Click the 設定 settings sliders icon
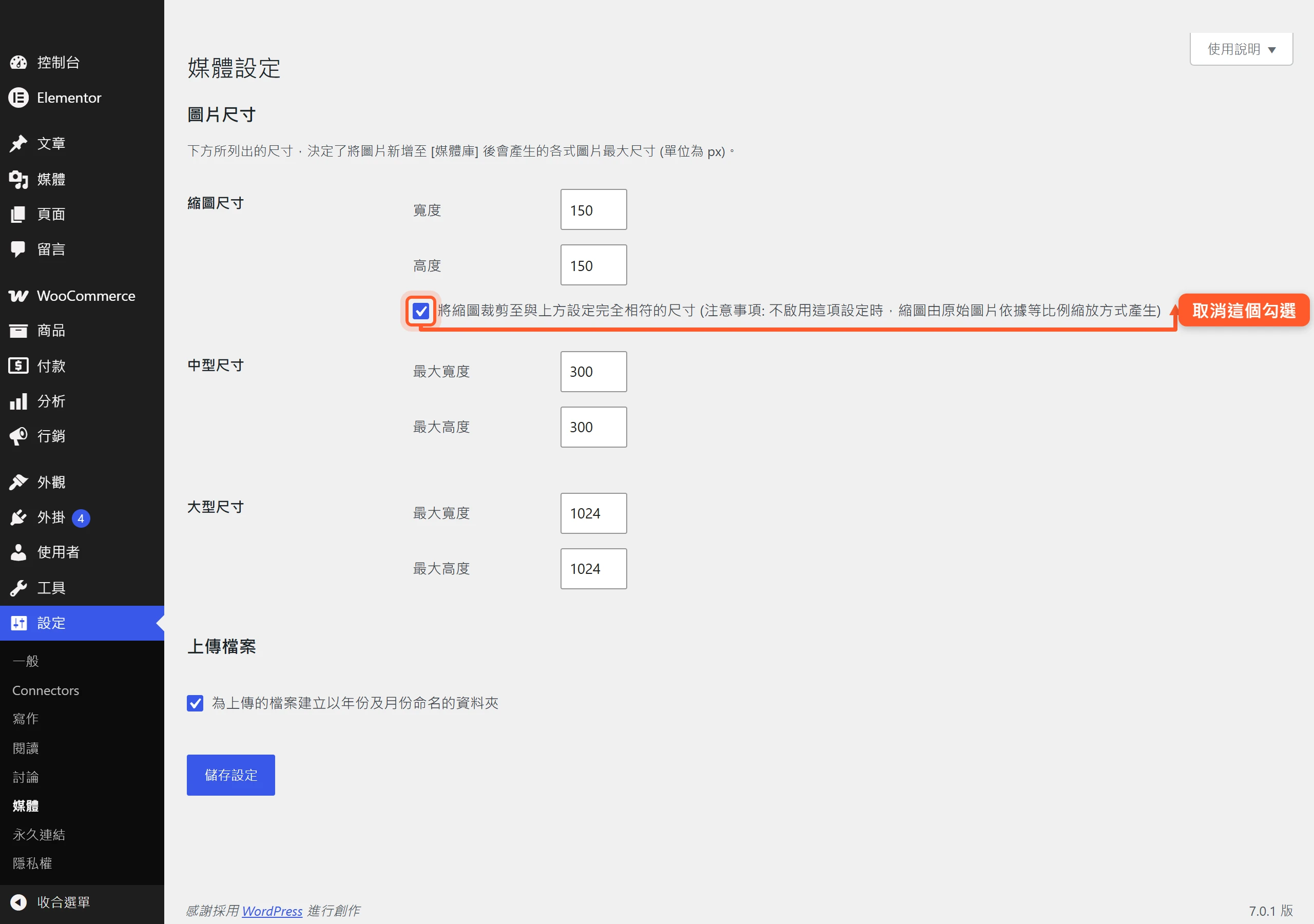The height and width of the screenshot is (924, 1314). point(18,623)
